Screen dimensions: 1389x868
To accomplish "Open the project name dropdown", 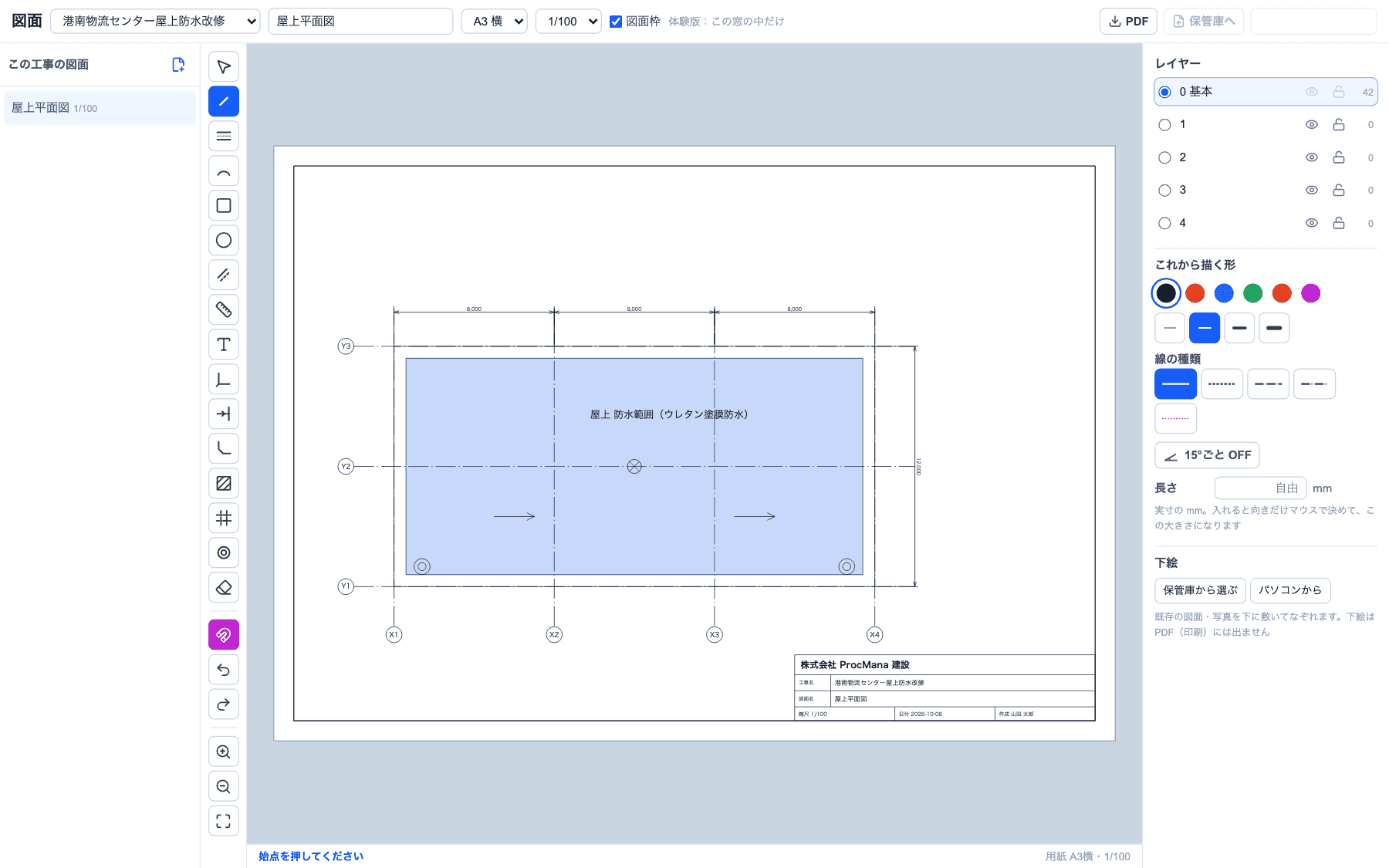I will click(x=155, y=22).
